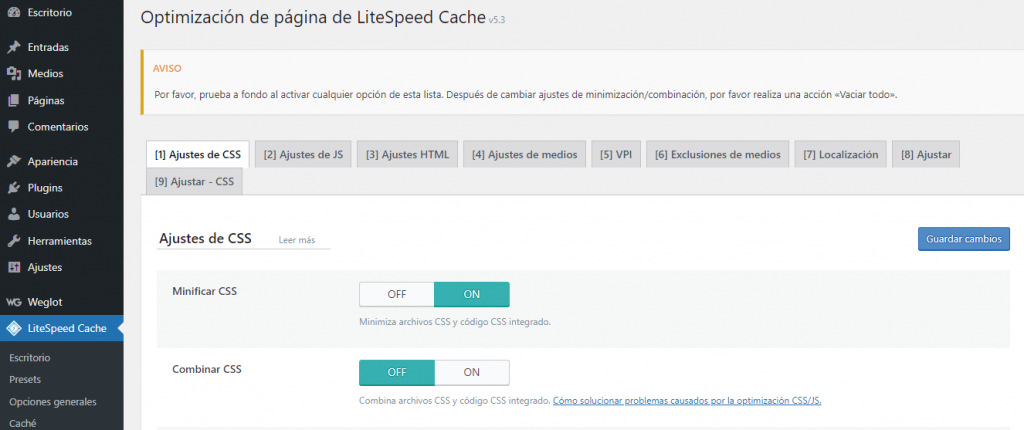Open the Ajustes de medios tab
This screenshot has height=430, width=1024.
pyautogui.click(x=525, y=155)
